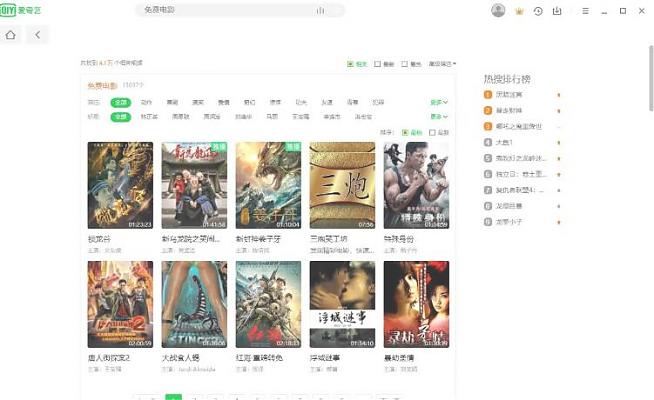The height and width of the screenshot is (400, 654).
Task: Toggle the green checked option beside 排序
Action: click(405, 132)
